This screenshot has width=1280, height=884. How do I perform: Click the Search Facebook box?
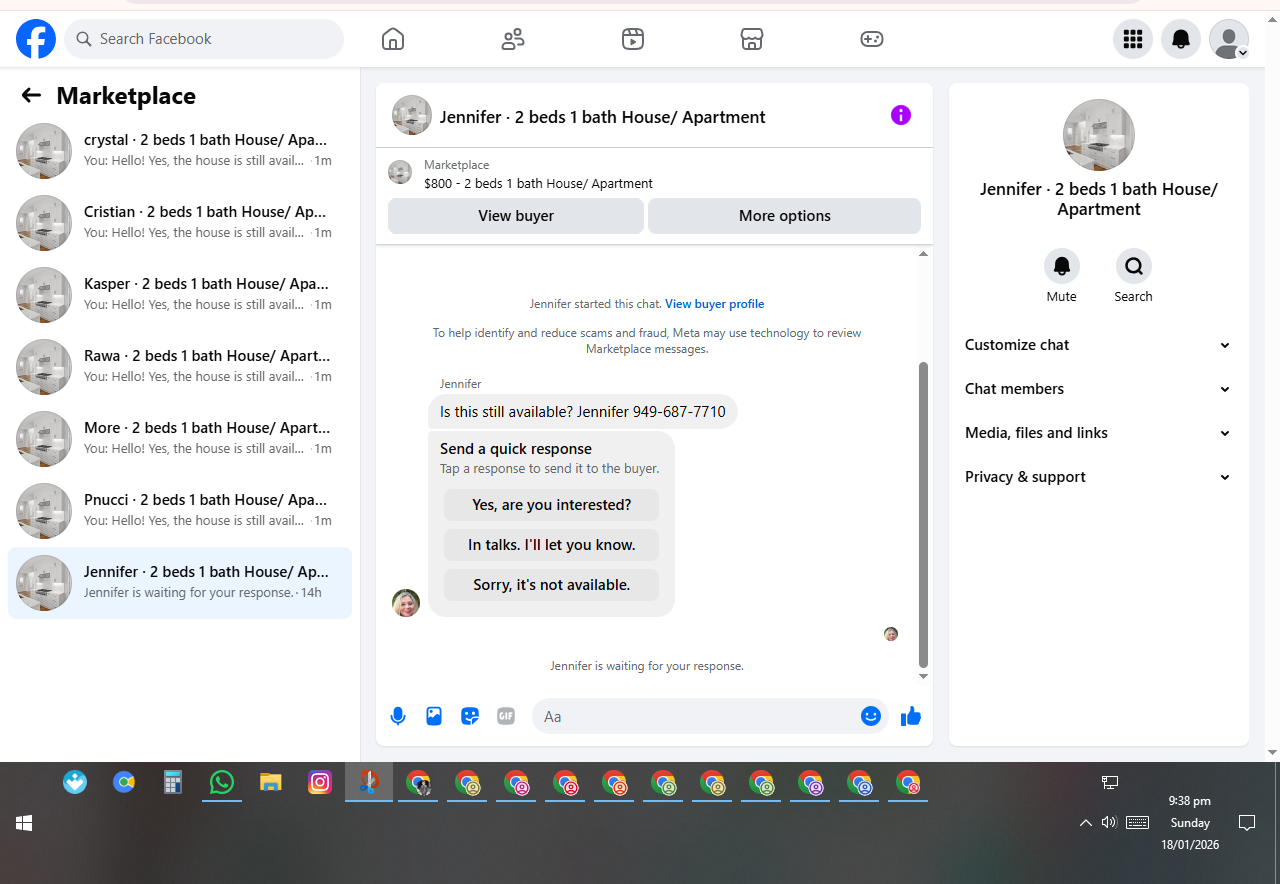[x=204, y=39]
